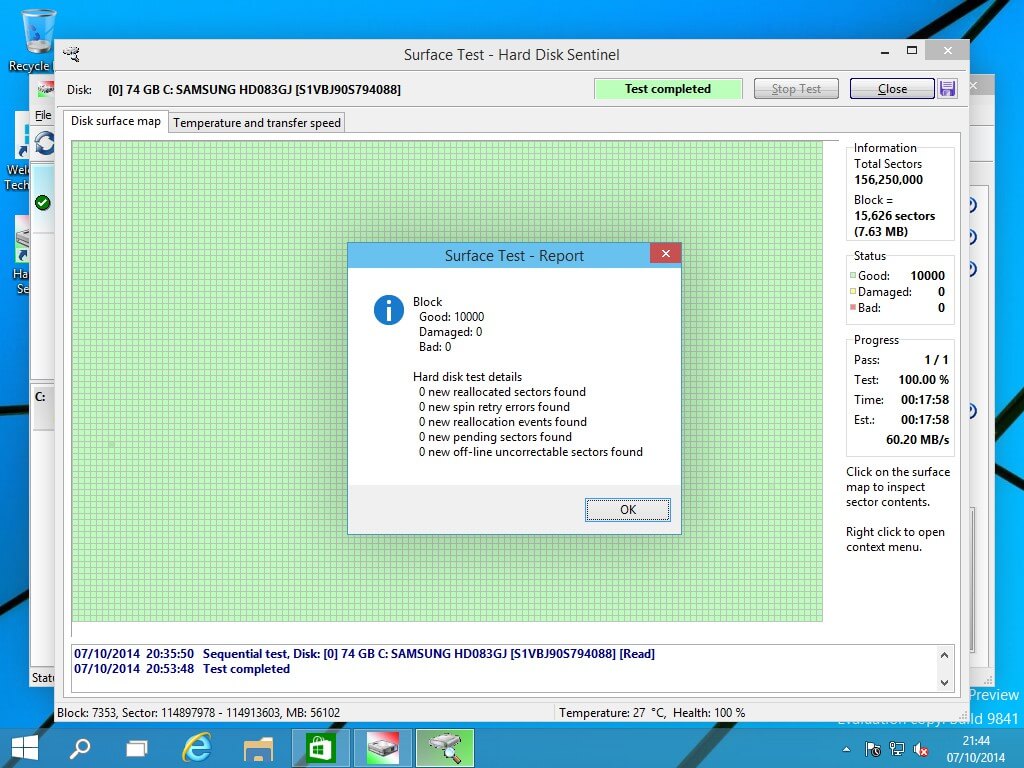Click the log scroll down arrow
Image resolution: width=1024 pixels, height=768 pixels.
pos(944,682)
